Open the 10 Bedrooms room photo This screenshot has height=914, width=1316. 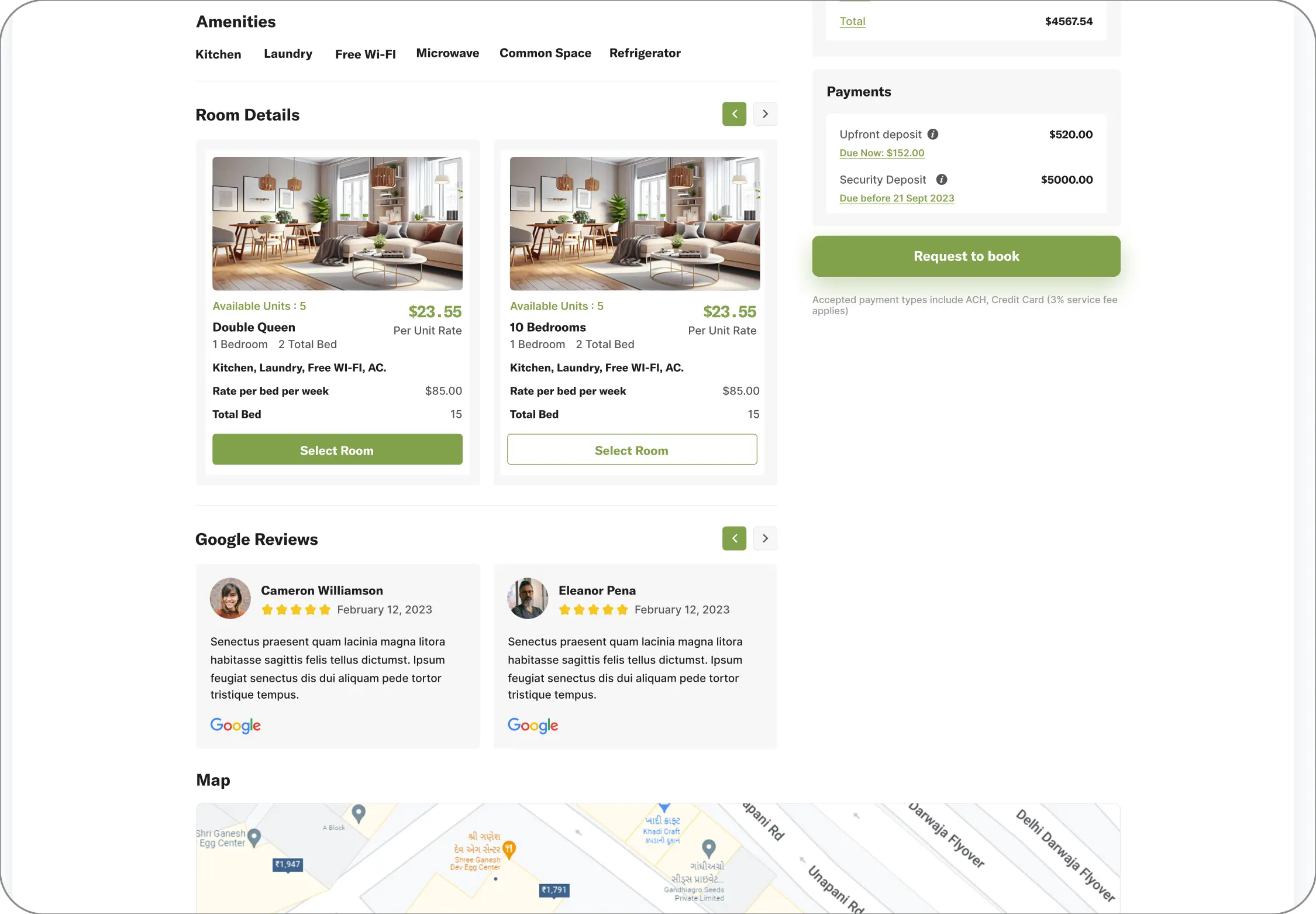(x=635, y=224)
